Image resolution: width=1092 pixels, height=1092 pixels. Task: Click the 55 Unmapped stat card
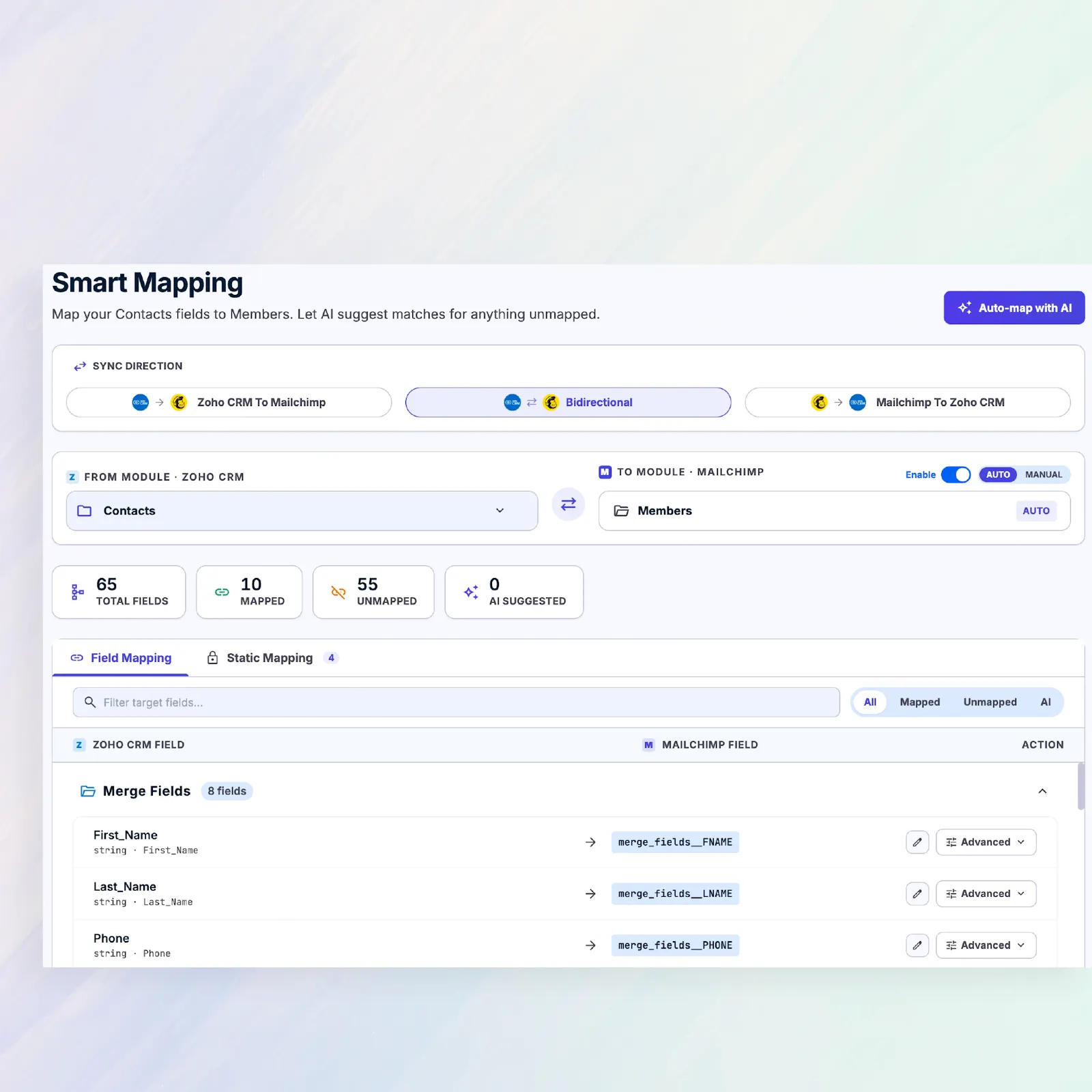pos(373,592)
